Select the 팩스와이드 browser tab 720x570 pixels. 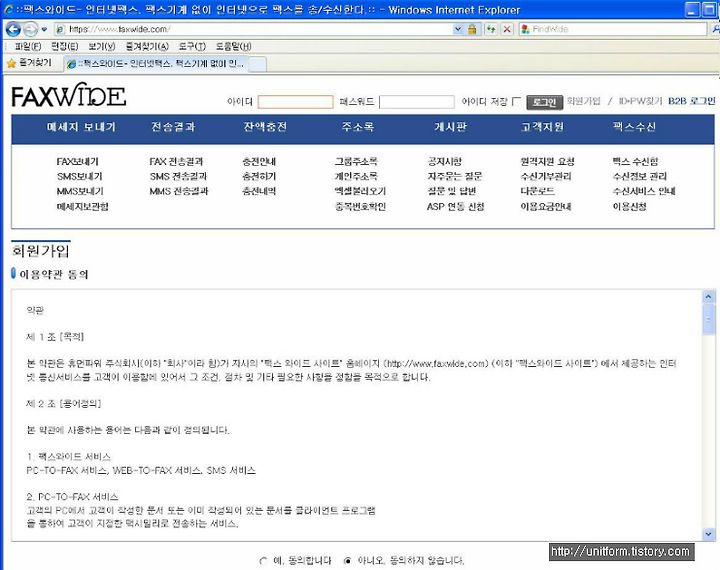(x=155, y=63)
